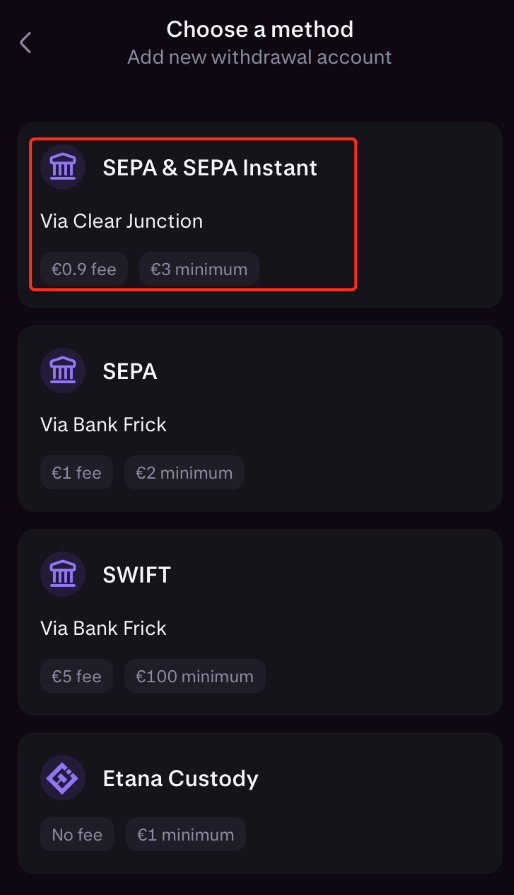The image size is (514, 895).
Task: Click the No fee tag
Action: pyautogui.click(x=77, y=834)
